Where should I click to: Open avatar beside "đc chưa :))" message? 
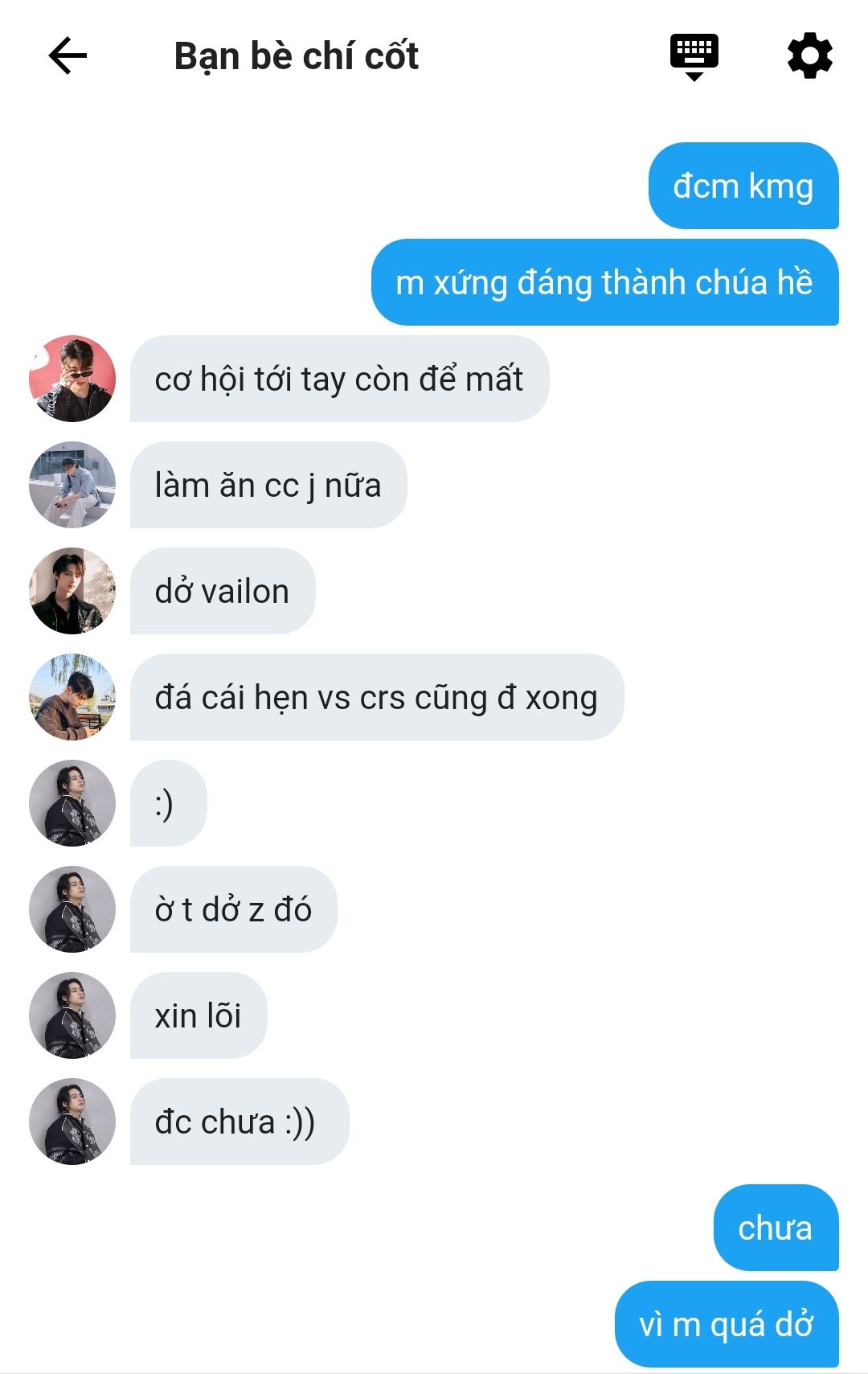[72, 1122]
